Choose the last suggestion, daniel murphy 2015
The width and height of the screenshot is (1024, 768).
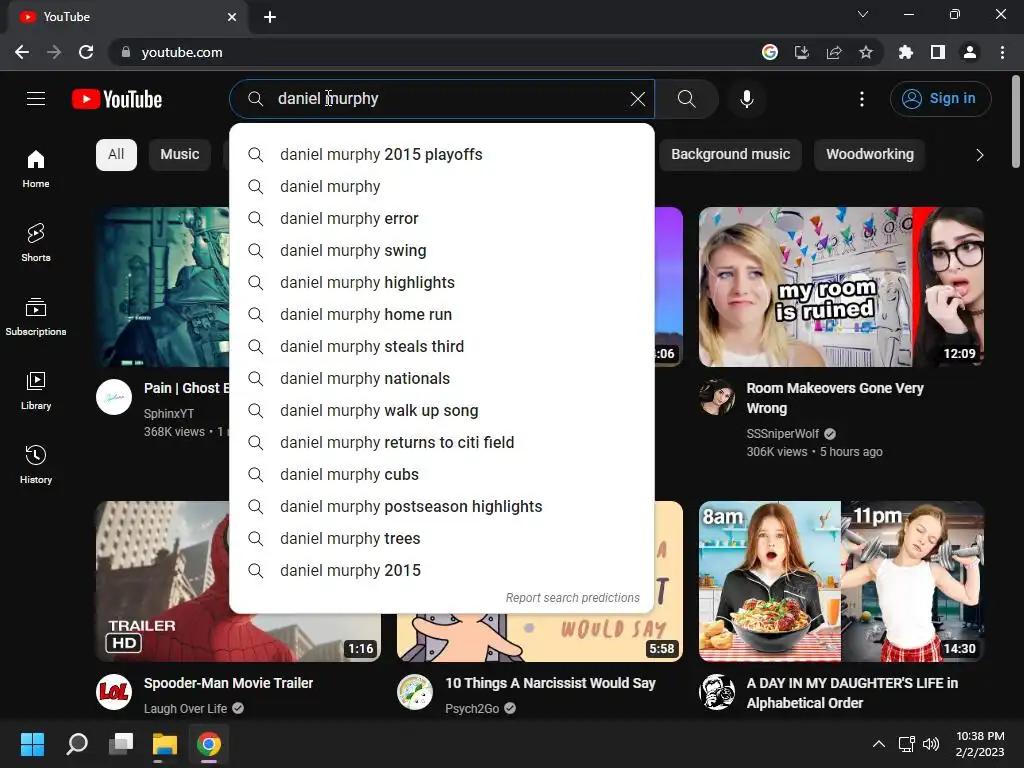442,571
